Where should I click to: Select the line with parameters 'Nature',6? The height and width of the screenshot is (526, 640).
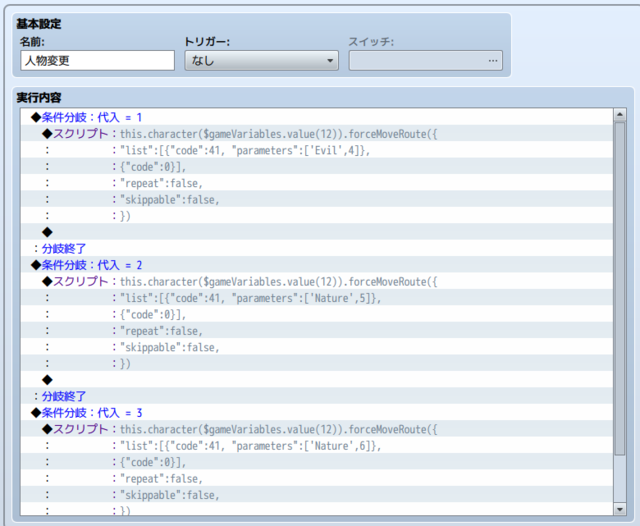click(317, 446)
